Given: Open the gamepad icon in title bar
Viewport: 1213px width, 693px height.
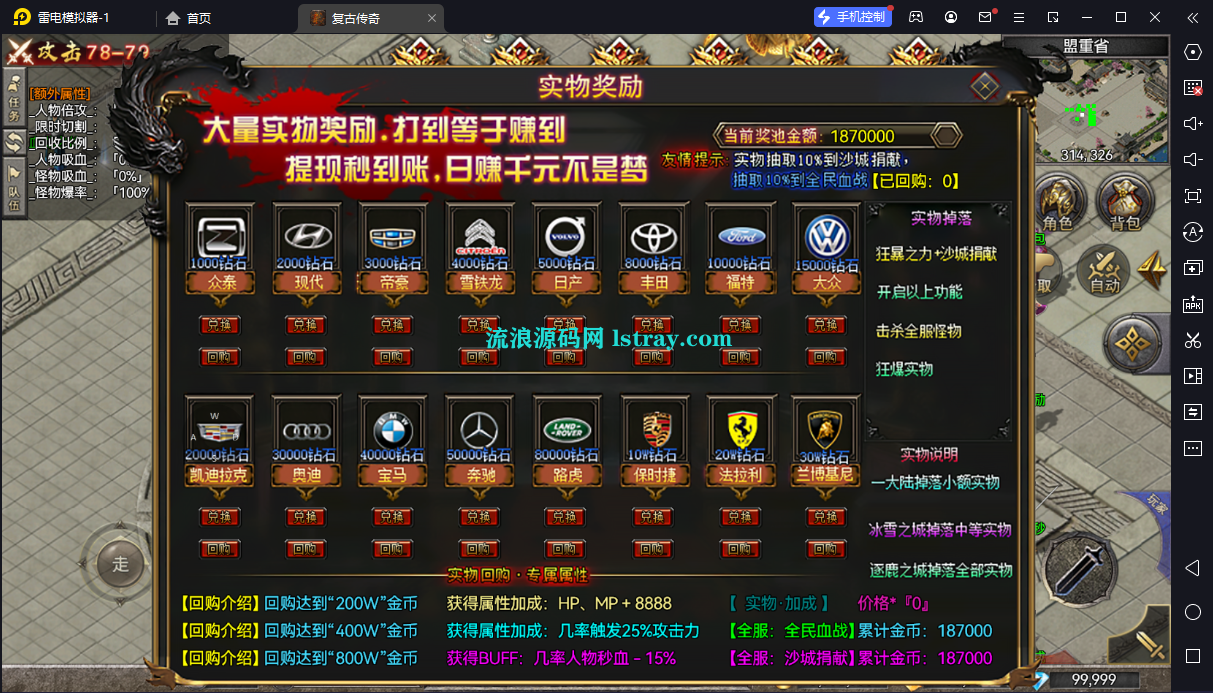Looking at the screenshot, I should pos(916,17).
